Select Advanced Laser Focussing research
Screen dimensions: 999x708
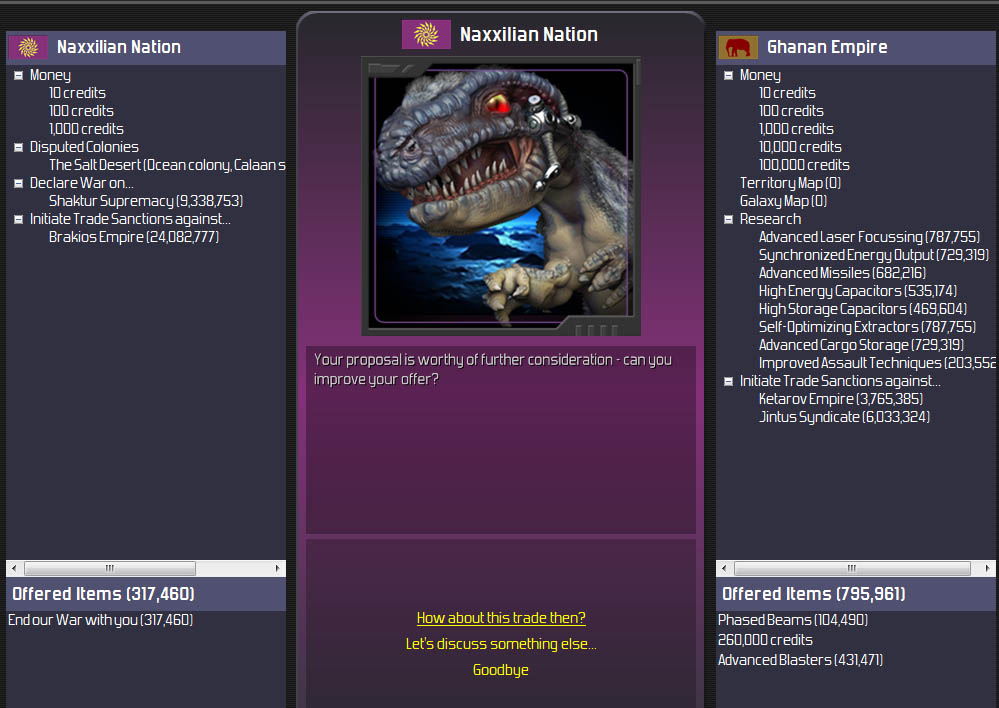tap(869, 237)
